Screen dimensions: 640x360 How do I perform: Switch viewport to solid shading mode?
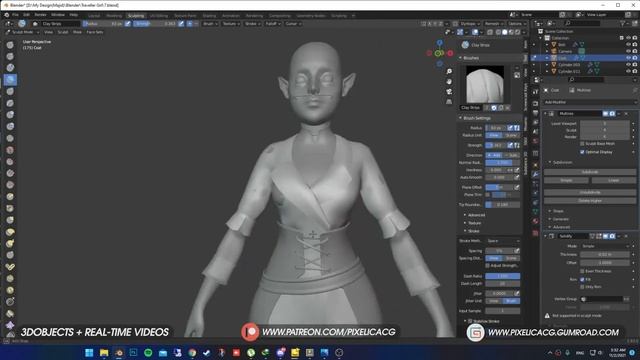(505, 32)
